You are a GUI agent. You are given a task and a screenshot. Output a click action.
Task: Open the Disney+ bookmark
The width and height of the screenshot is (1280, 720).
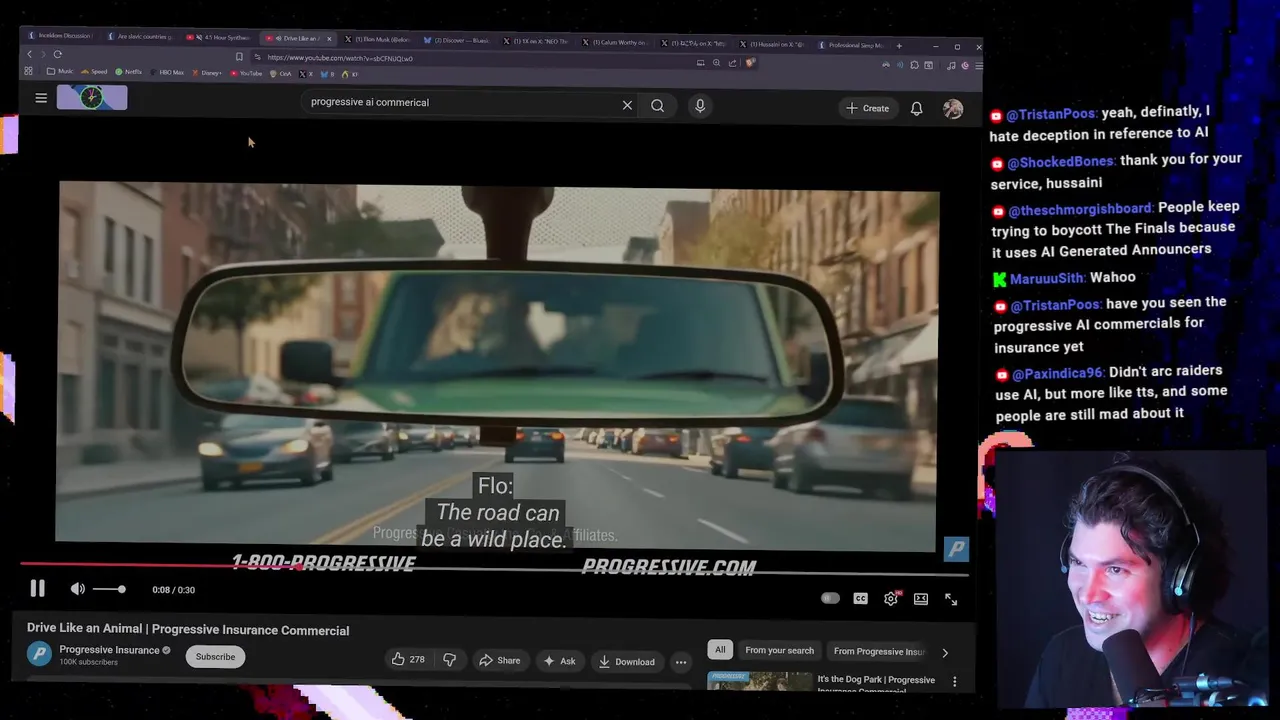206,73
